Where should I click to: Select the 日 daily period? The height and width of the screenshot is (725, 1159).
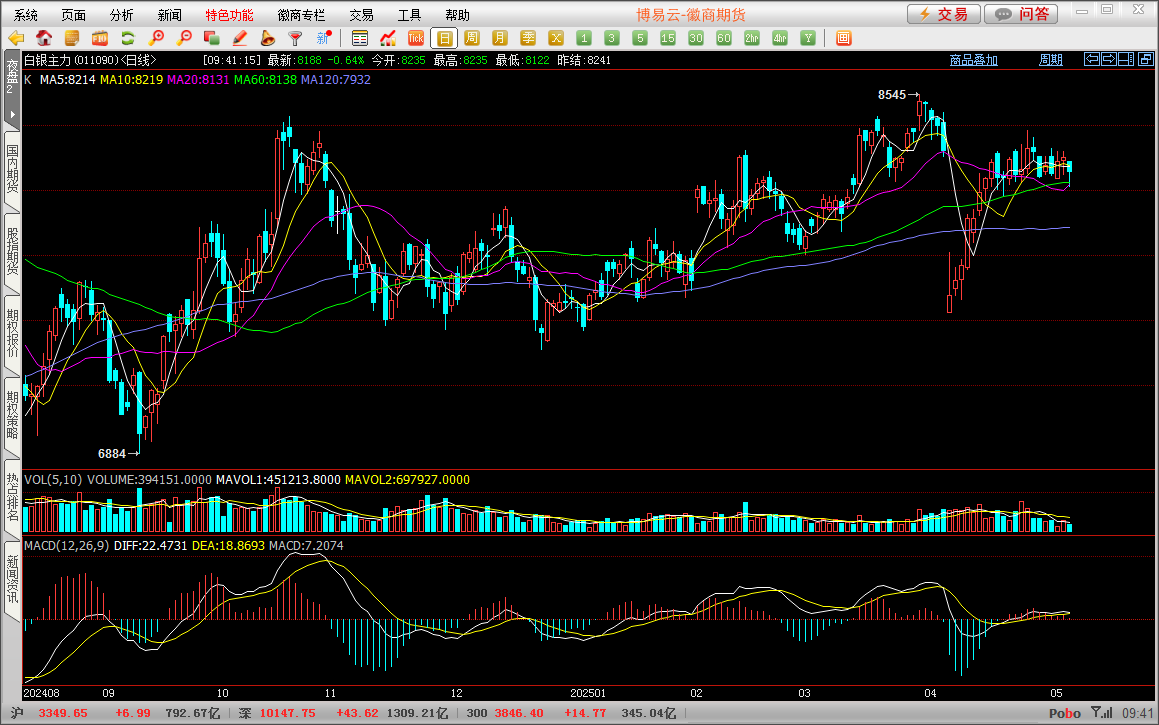point(444,38)
